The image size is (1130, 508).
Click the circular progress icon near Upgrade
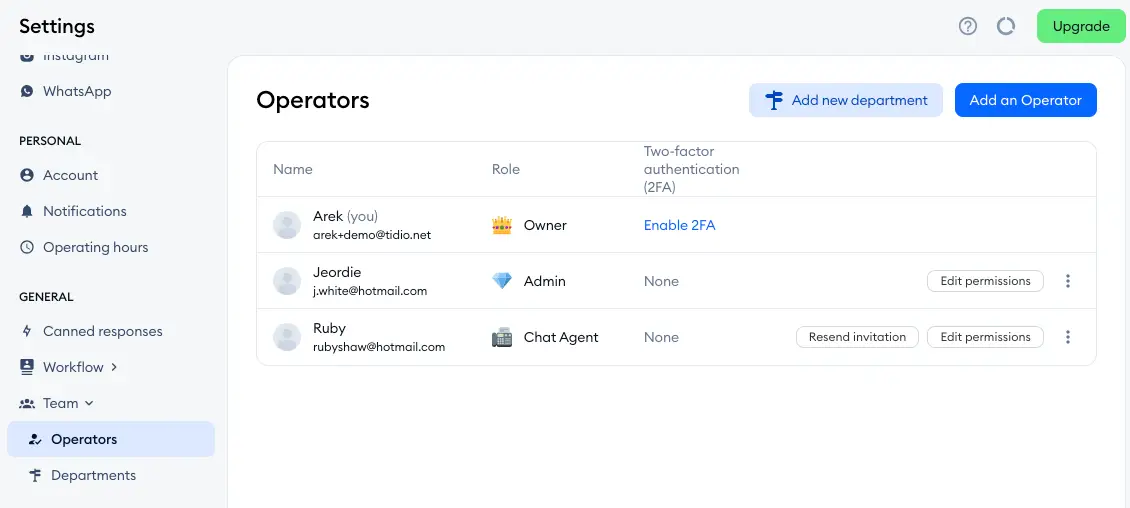click(x=1005, y=27)
